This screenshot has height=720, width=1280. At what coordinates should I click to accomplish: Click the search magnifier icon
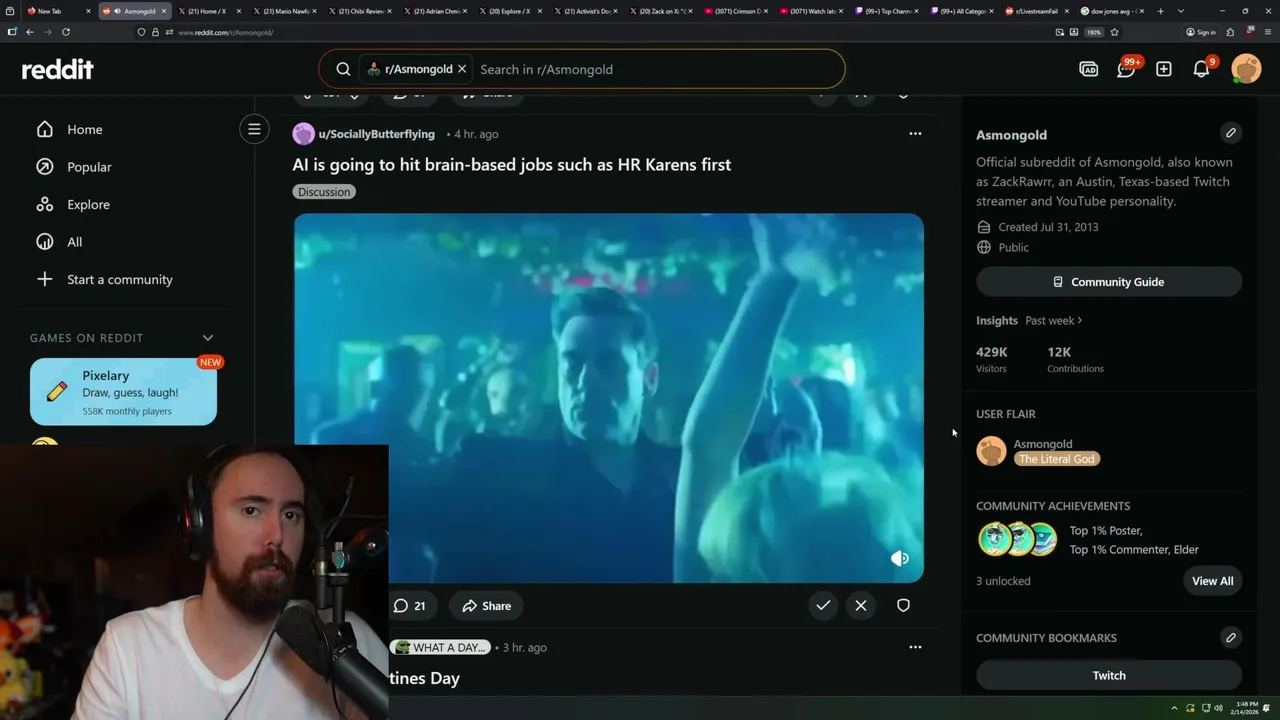(x=343, y=69)
